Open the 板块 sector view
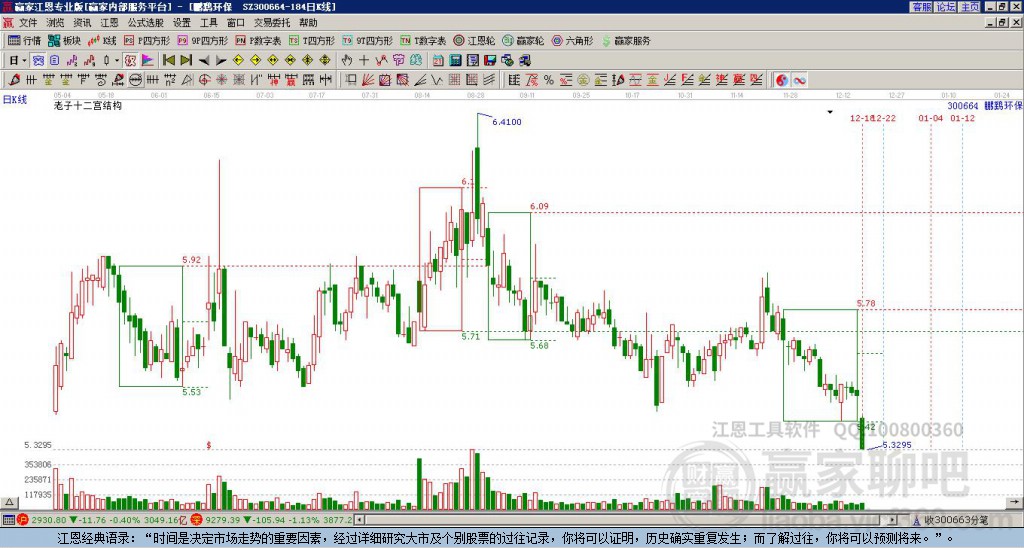 pyautogui.click(x=64, y=40)
